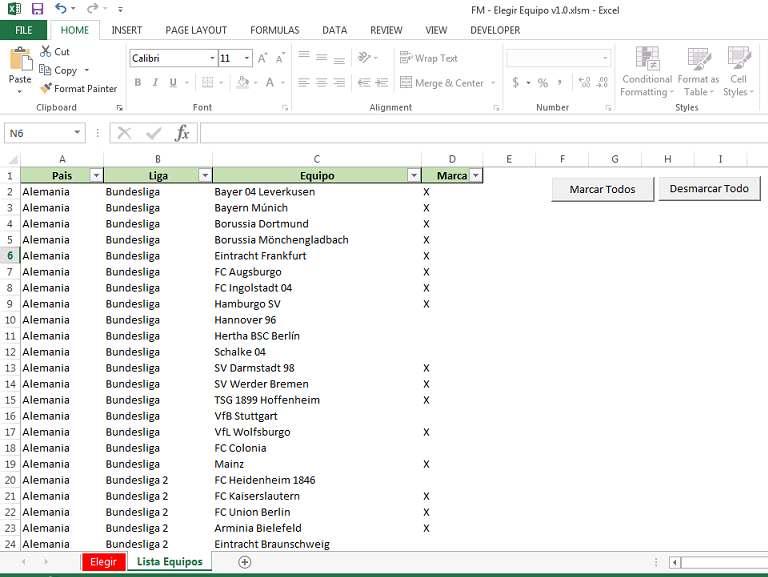Open the Pais column filter dropdown
Viewport: 768px width, 577px height.
pos(96,175)
